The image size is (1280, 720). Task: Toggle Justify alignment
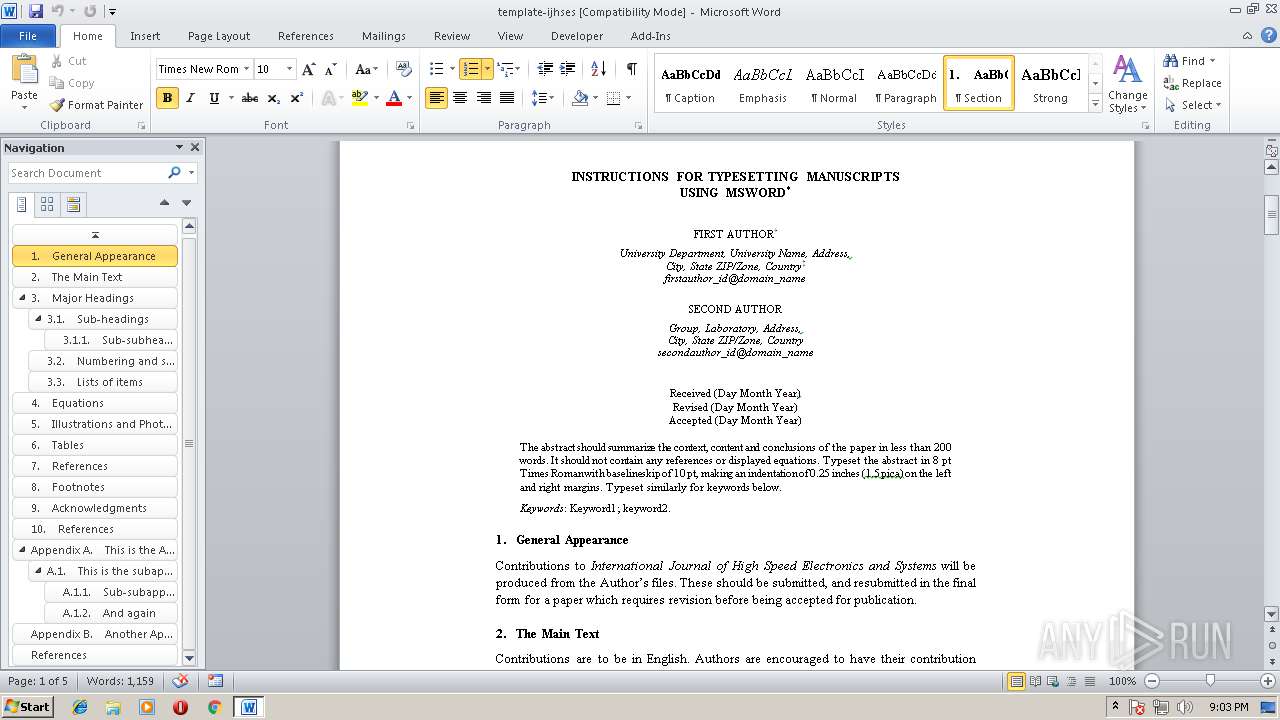pyautogui.click(x=507, y=98)
